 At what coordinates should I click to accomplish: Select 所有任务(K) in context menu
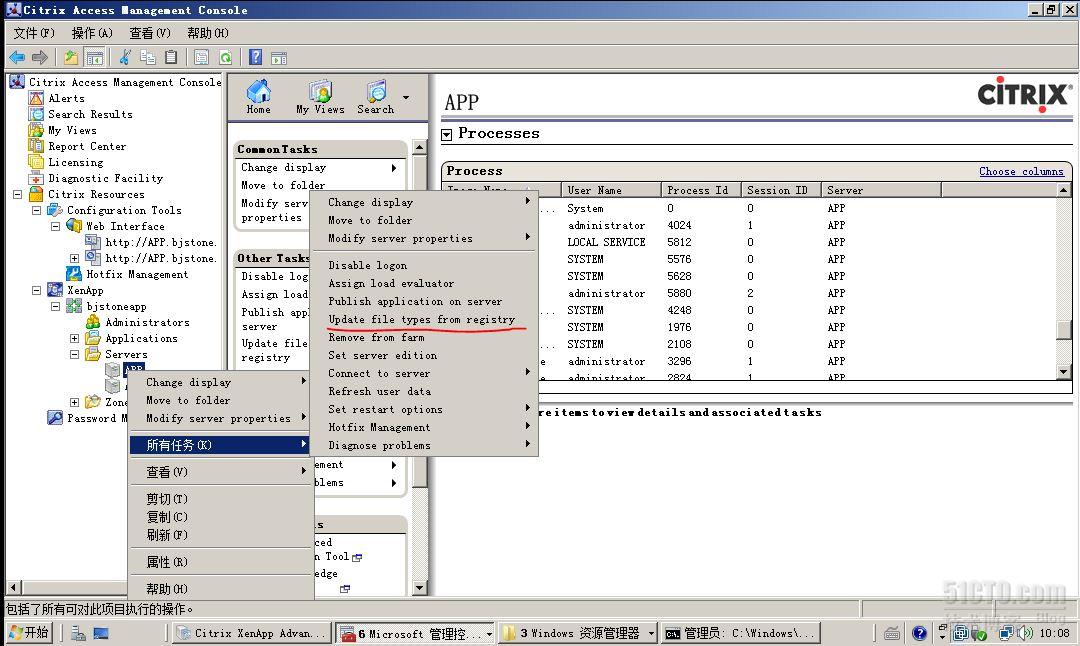click(220, 445)
